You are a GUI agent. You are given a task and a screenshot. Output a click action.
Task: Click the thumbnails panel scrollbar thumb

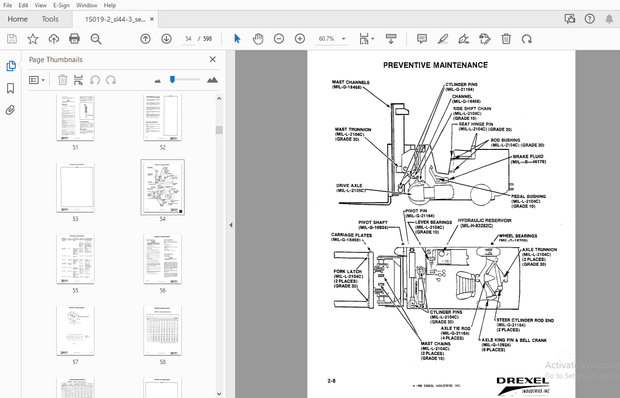pyautogui.click(x=219, y=130)
